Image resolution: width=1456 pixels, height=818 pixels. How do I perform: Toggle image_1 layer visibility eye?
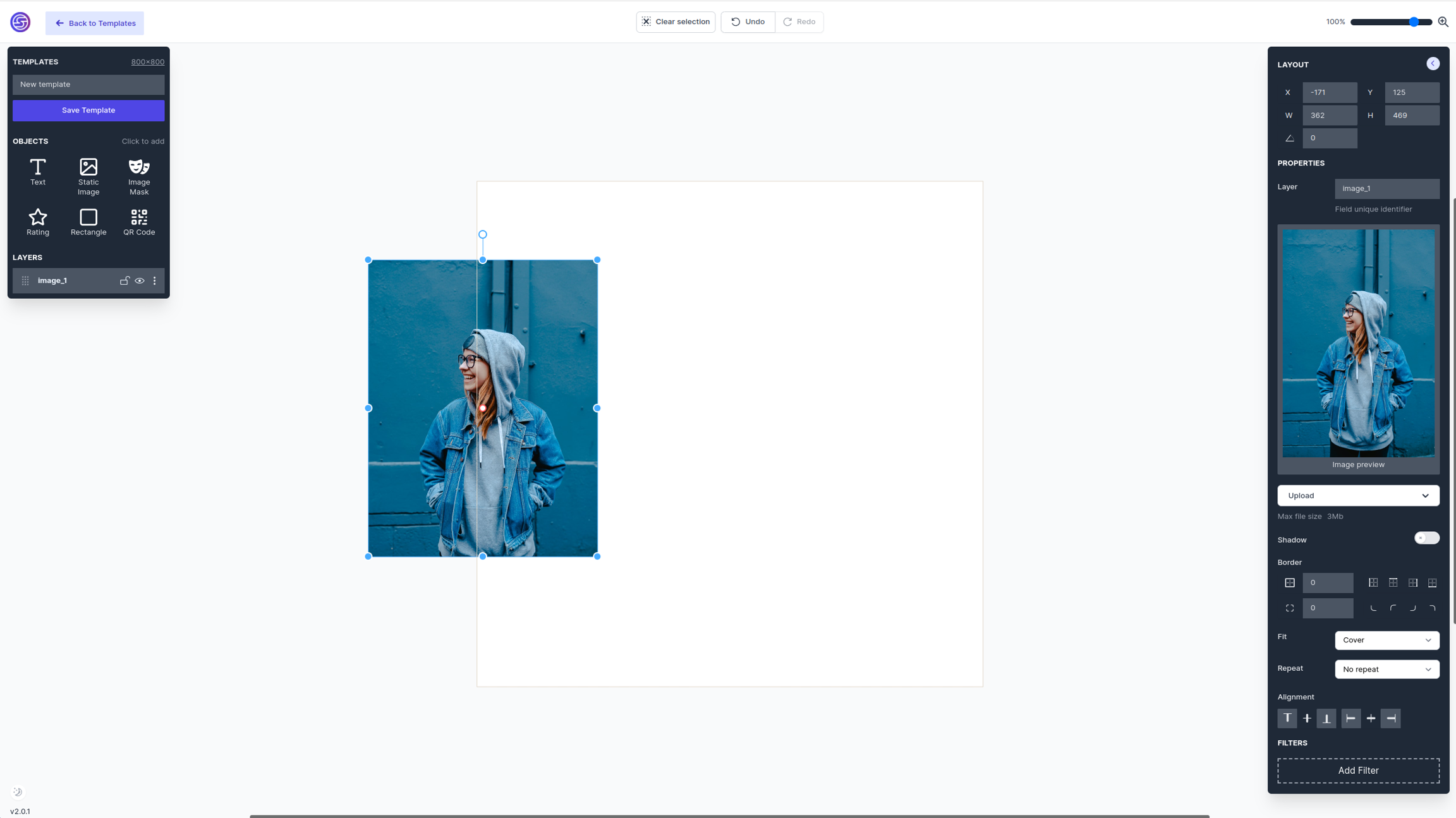[140, 280]
